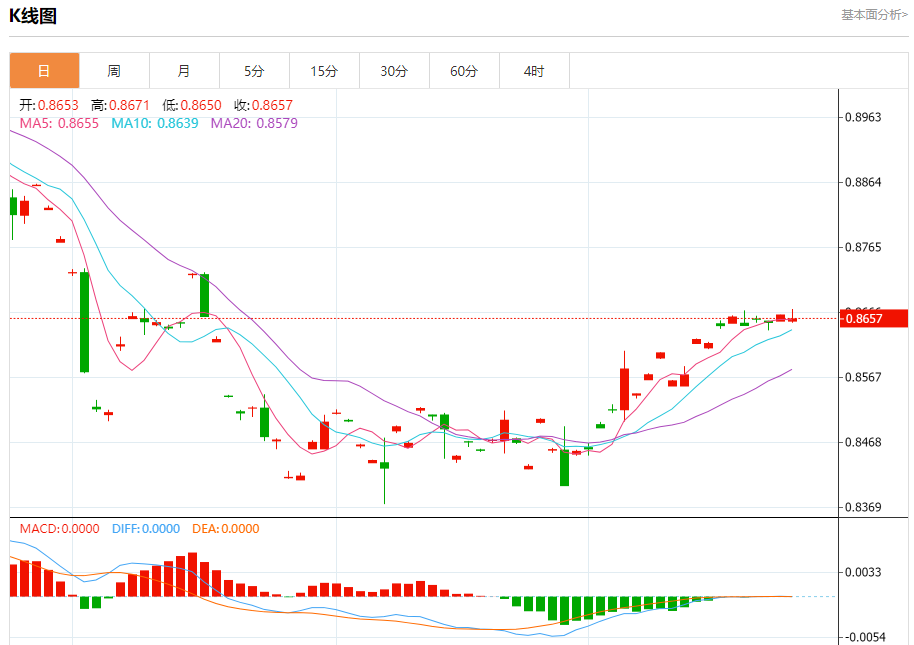
Task: Switch to the 月 monthly tab
Action: [x=184, y=71]
